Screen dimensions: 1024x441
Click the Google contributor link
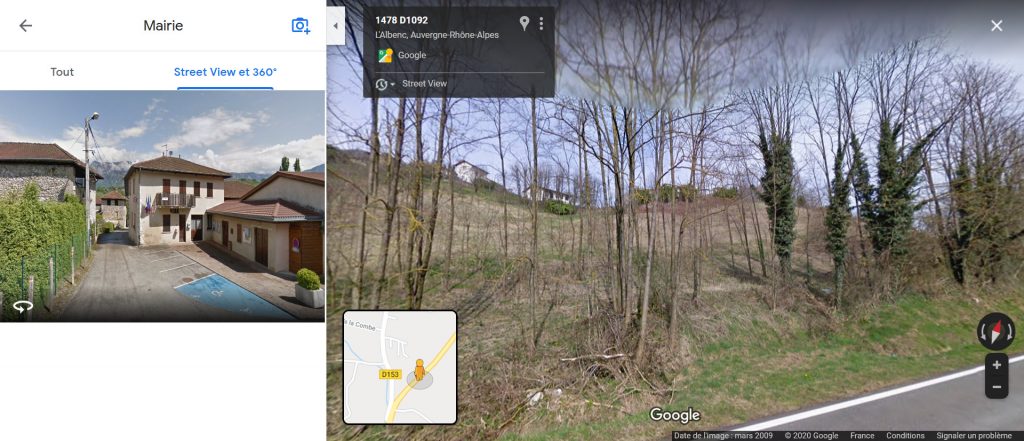[x=412, y=56]
